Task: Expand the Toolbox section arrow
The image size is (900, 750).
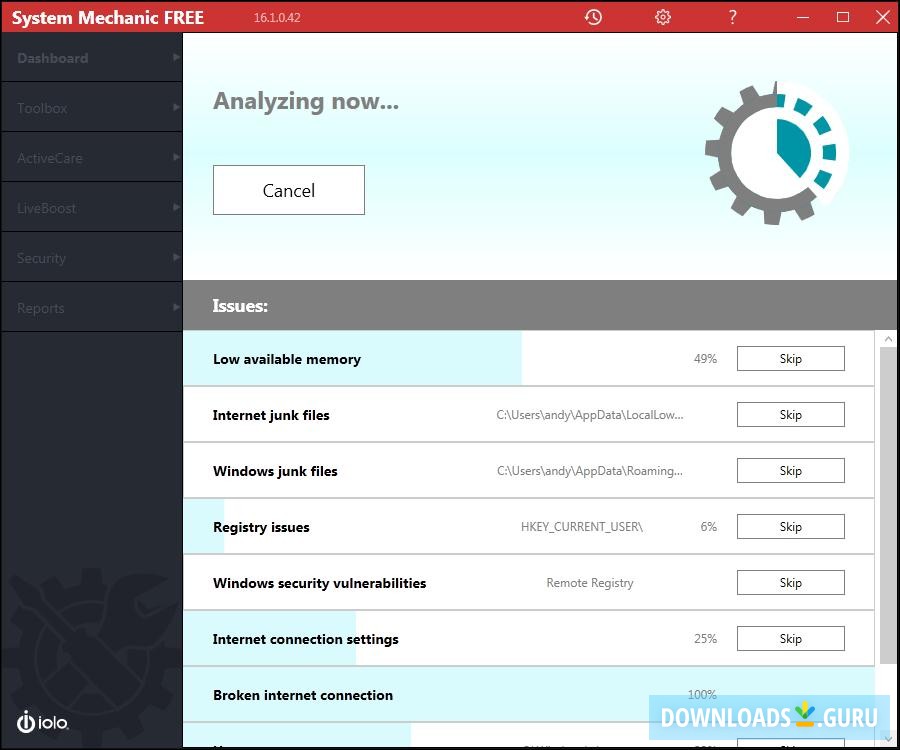Action: click(x=176, y=107)
